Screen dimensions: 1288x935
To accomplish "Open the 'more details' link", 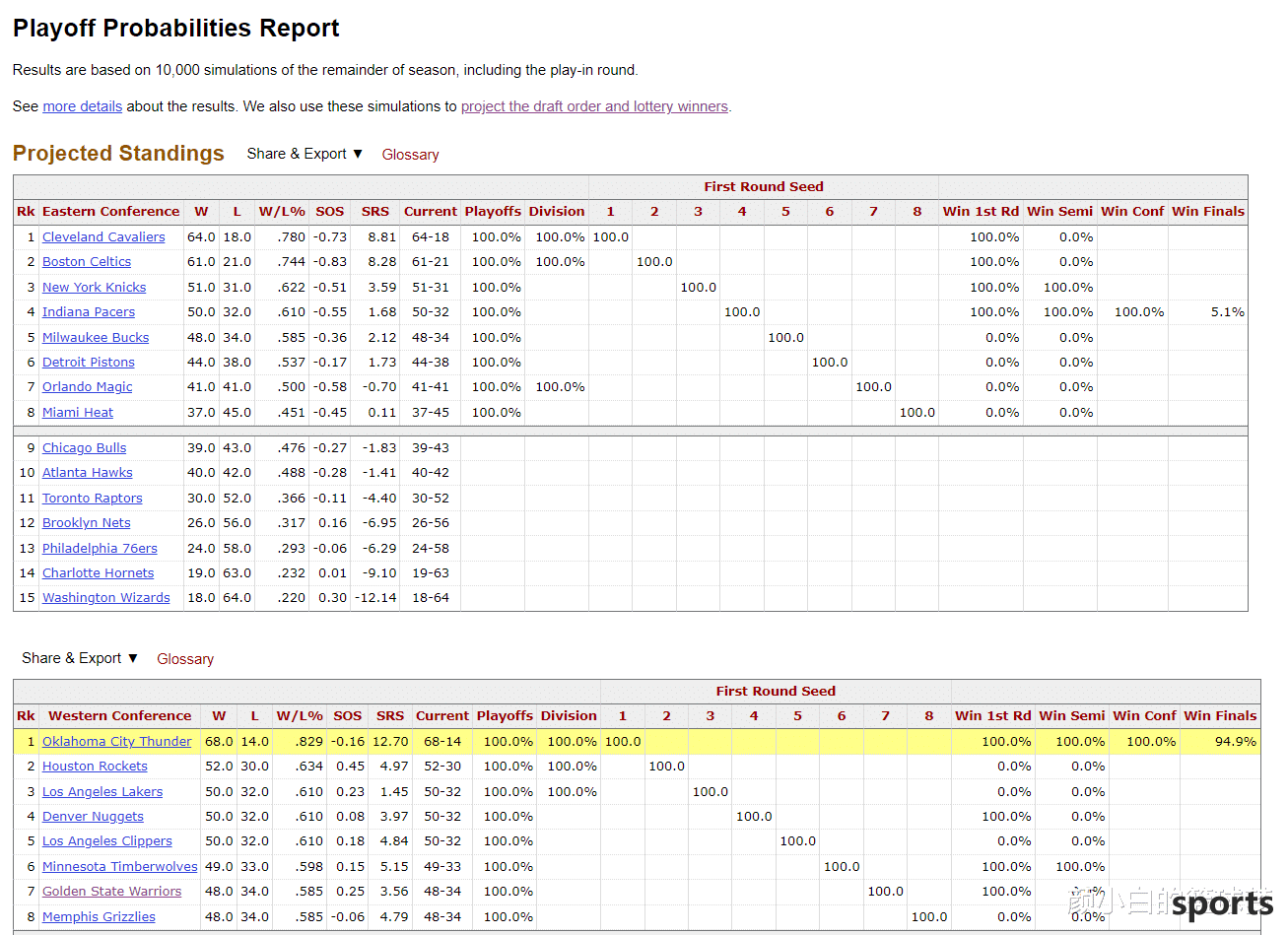I will [82, 106].
